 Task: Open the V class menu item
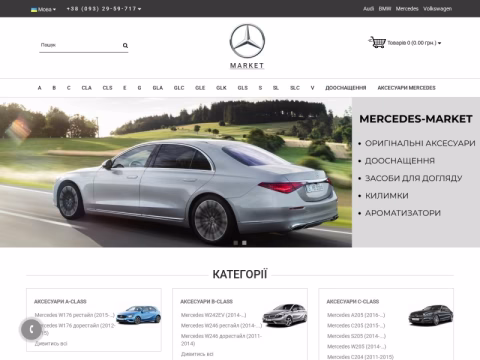coord(312,88)
